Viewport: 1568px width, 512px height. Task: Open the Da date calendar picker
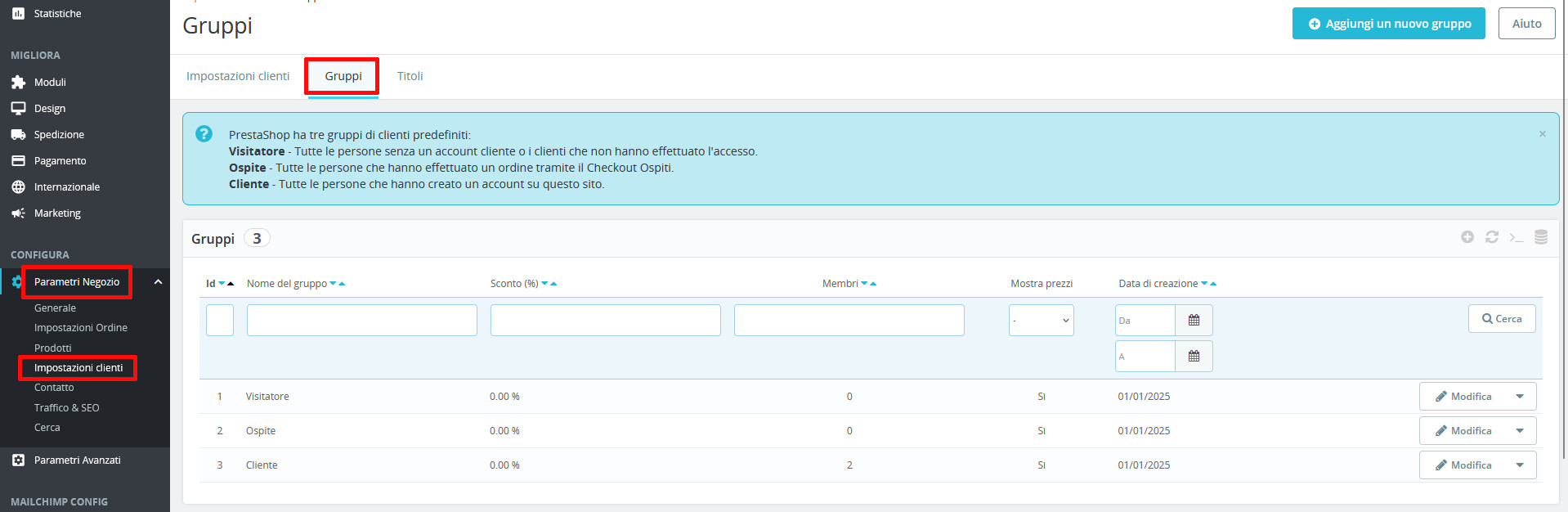point(1194,321)
